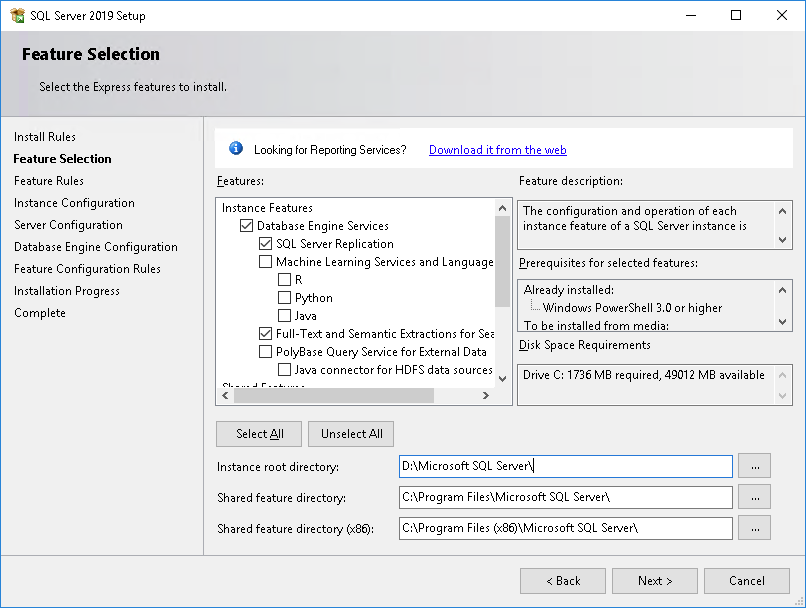Viewport: 806px width, 610px height.
Task: Return to previous page with Back
Action: pyautogui.click(x=563, y=581)
